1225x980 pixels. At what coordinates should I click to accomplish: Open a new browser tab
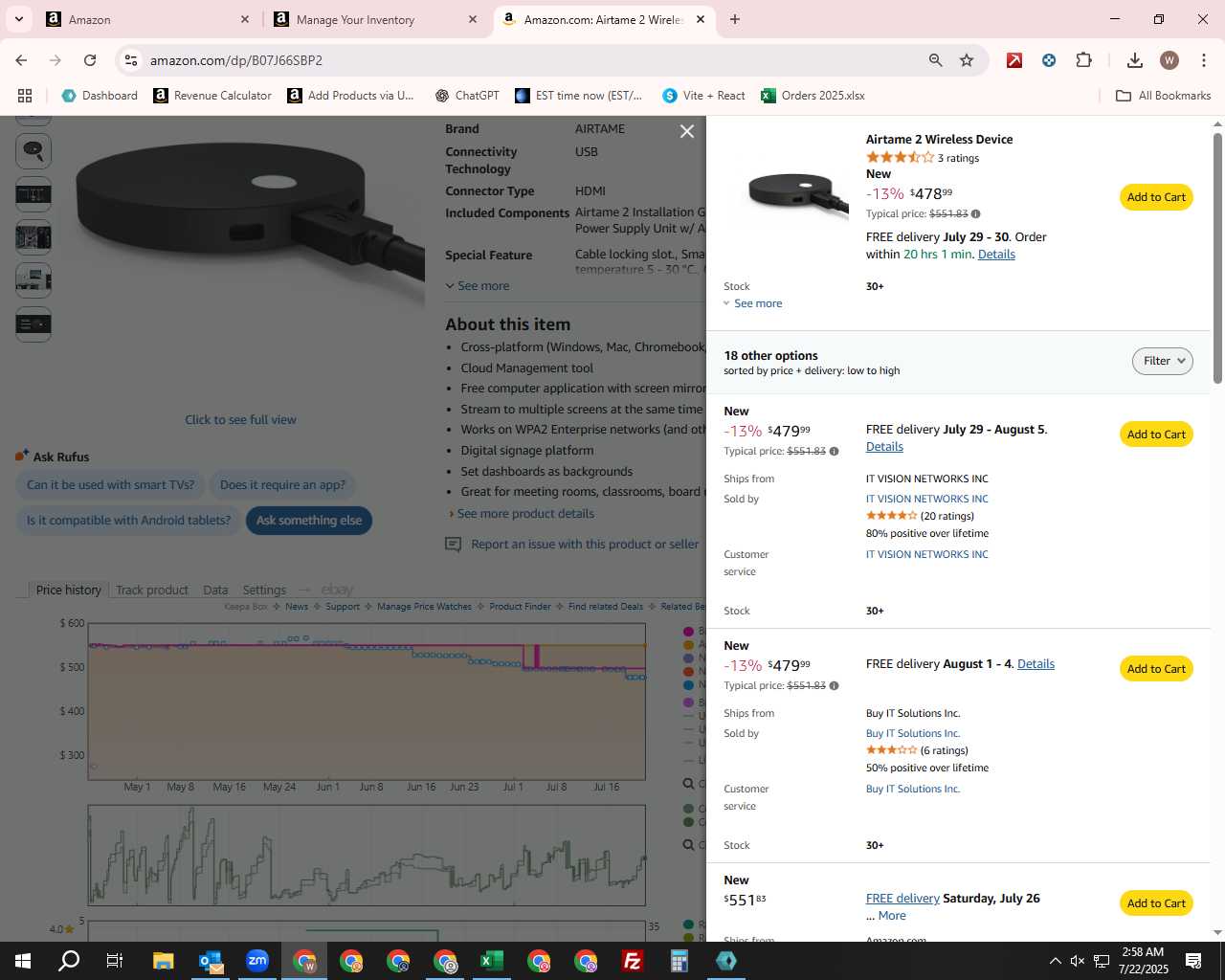735,19
